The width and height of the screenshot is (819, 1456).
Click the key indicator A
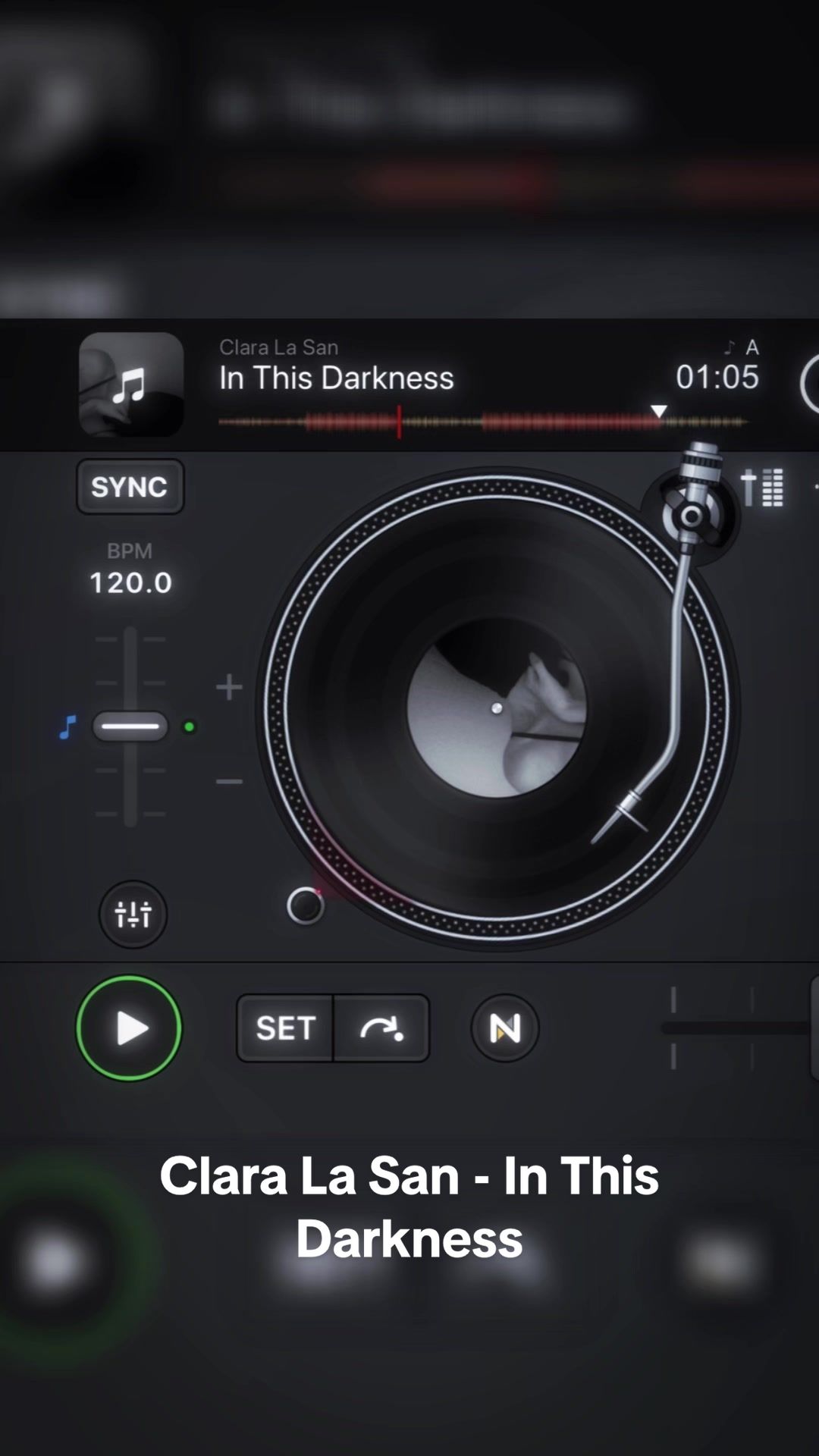752,347
